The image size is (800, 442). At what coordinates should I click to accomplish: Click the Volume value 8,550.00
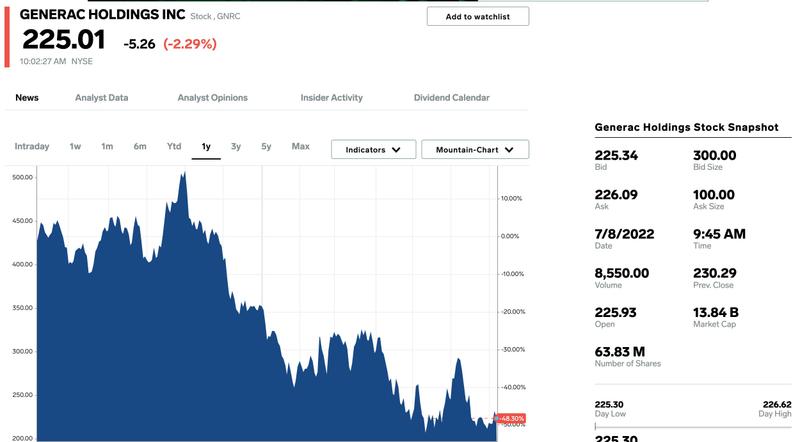(622, 273)
